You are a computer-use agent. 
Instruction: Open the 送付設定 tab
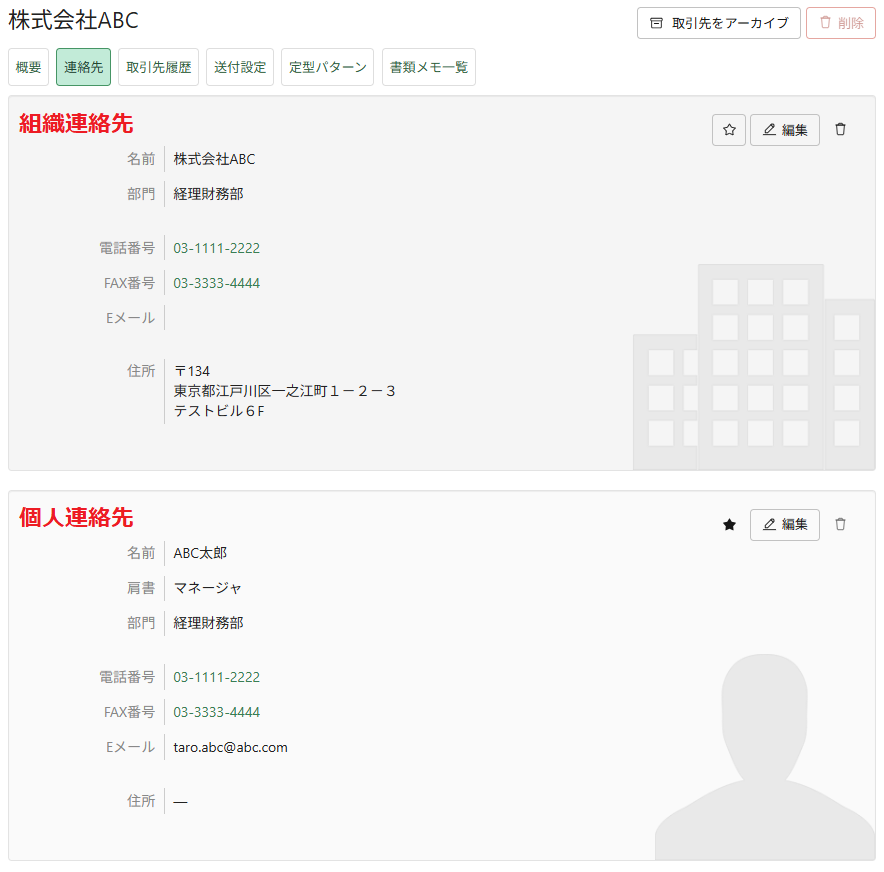click(240, 67)
